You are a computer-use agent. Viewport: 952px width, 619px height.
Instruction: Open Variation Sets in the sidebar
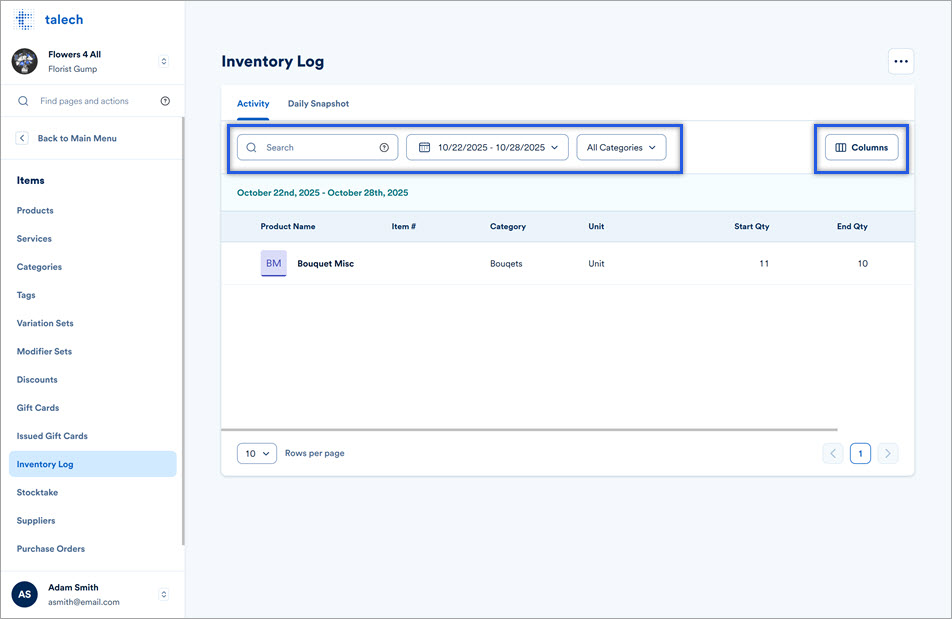[45, 323]
